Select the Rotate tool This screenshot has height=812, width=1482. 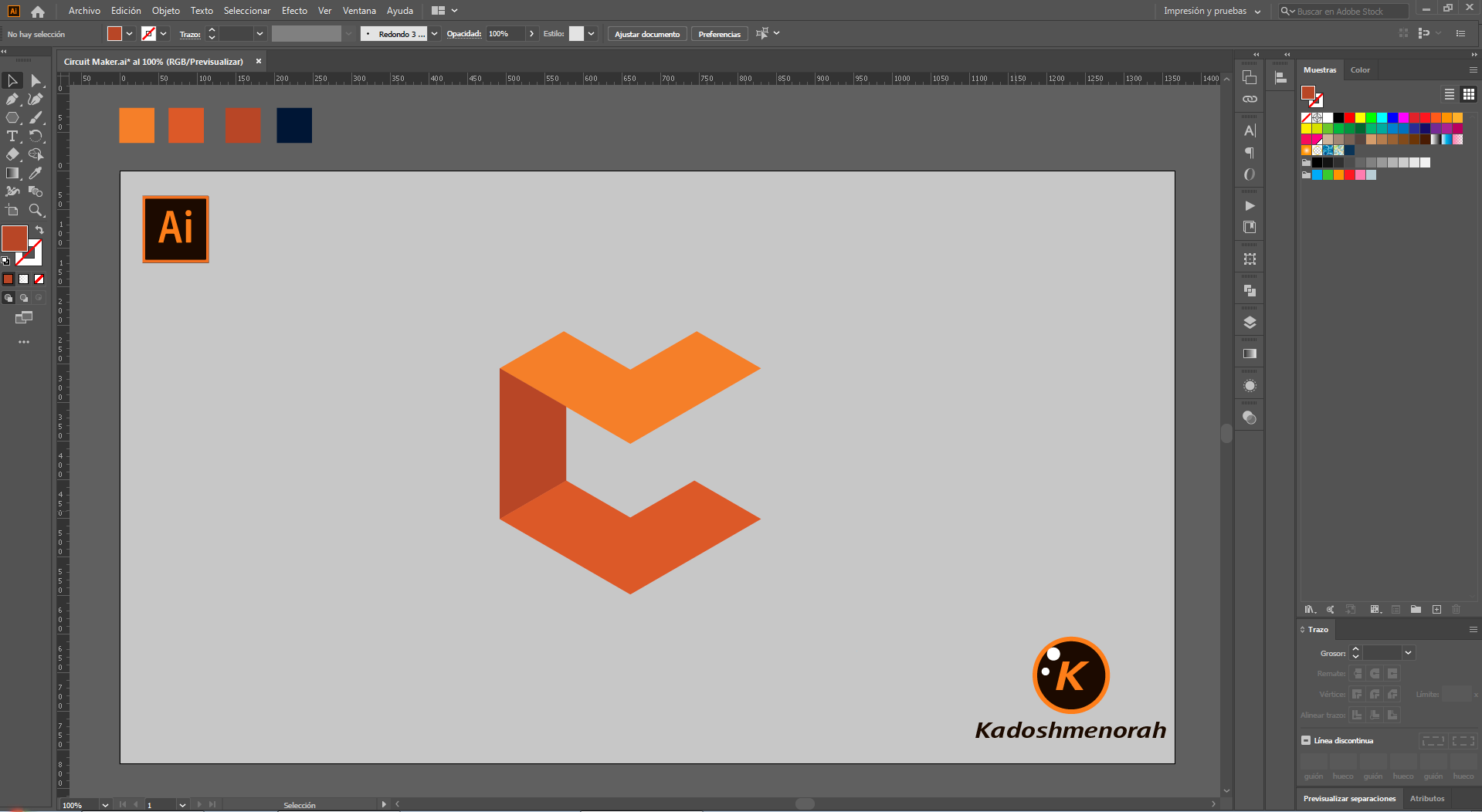click(36, 136)
